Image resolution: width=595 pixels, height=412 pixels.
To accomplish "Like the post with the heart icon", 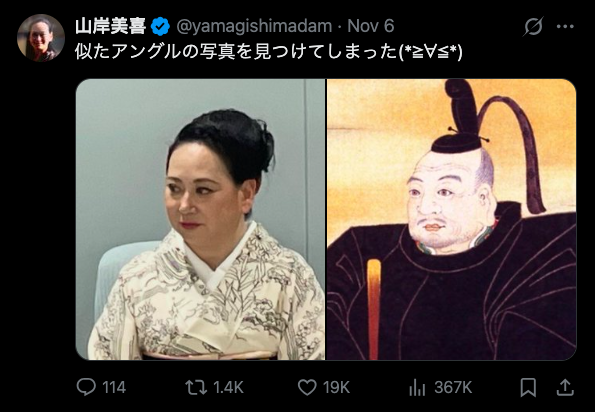I will 307,387.
